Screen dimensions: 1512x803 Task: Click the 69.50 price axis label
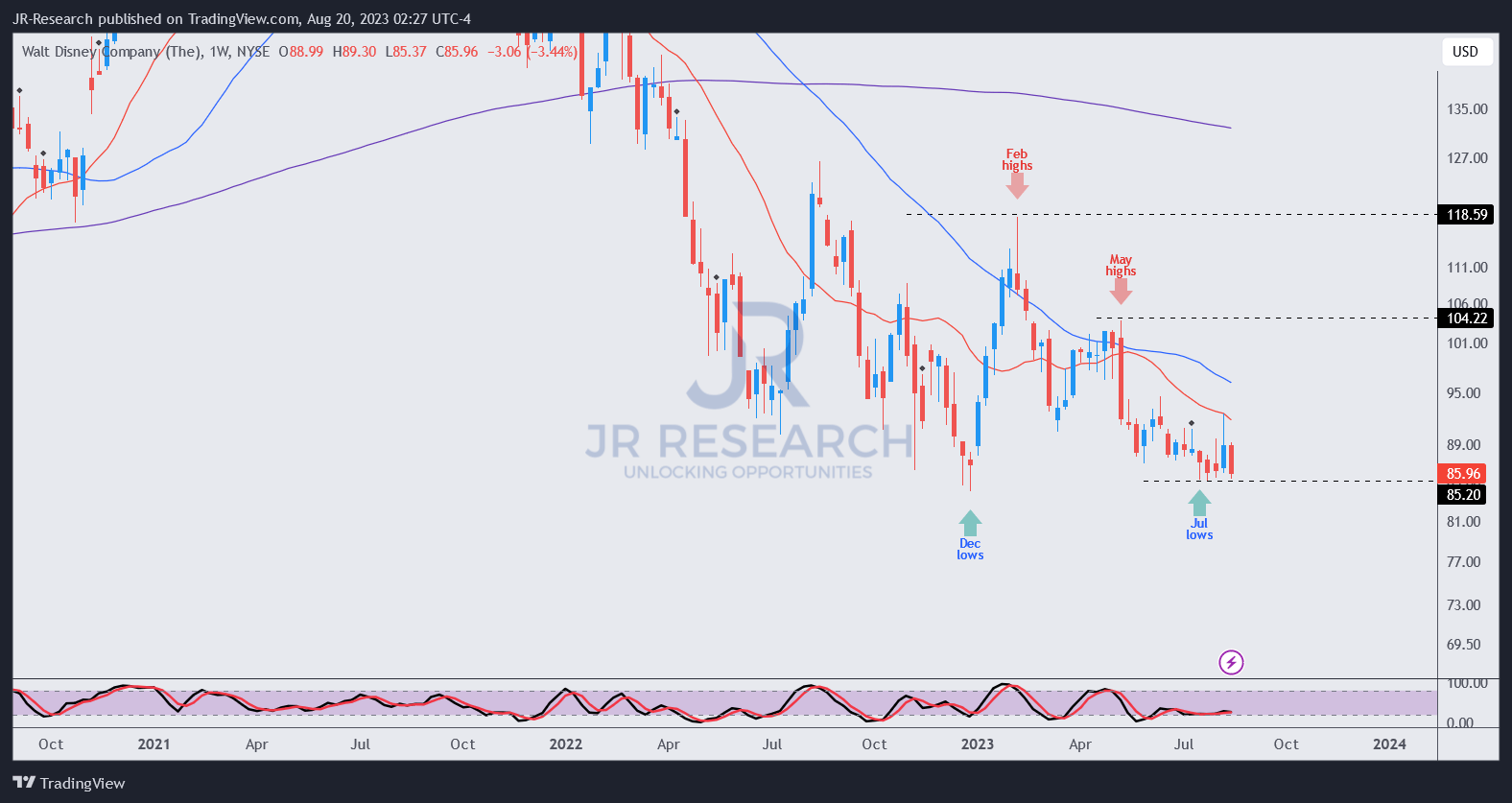tap(1464, 645)
